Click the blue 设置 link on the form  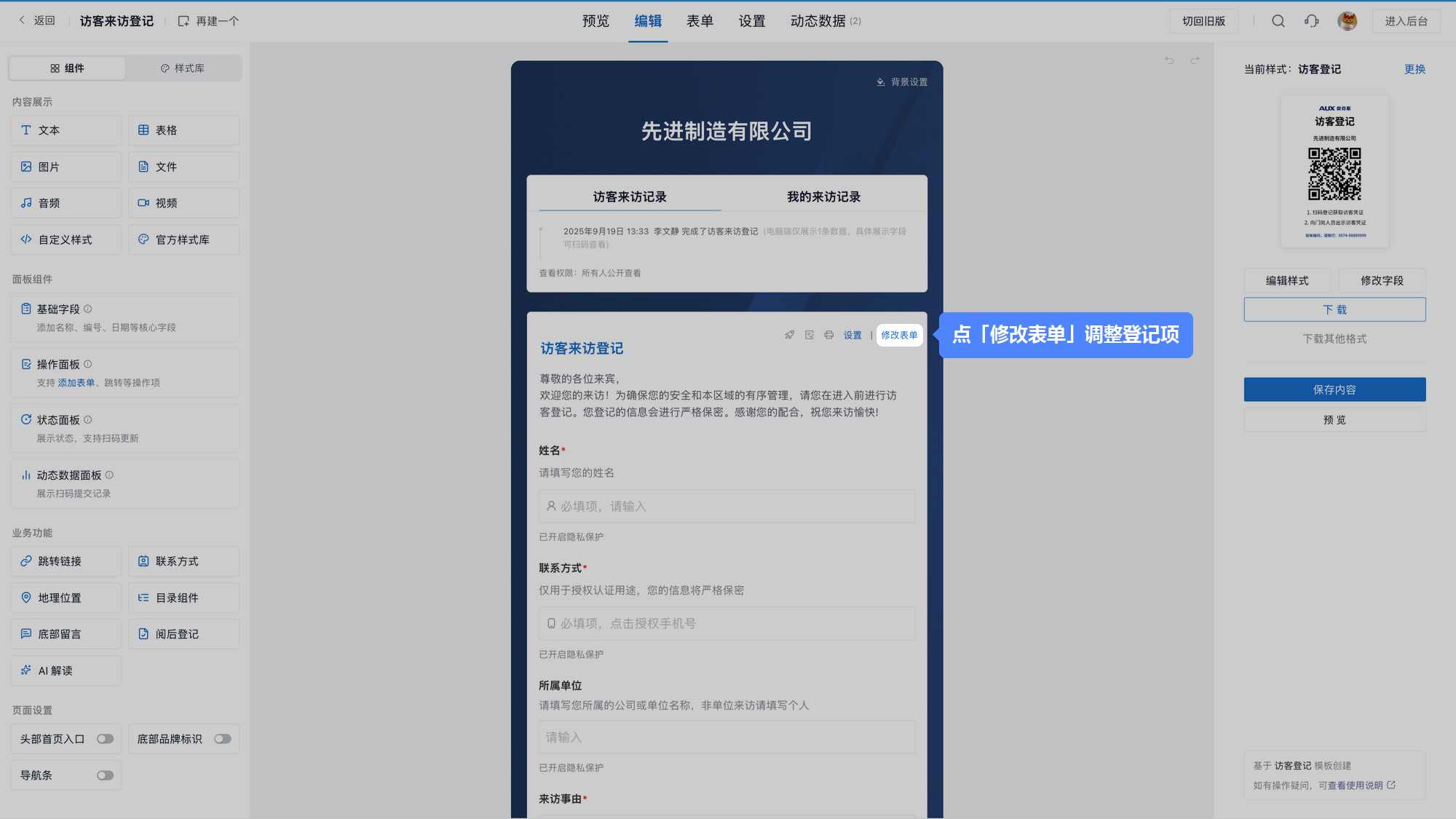pos(852,336)
